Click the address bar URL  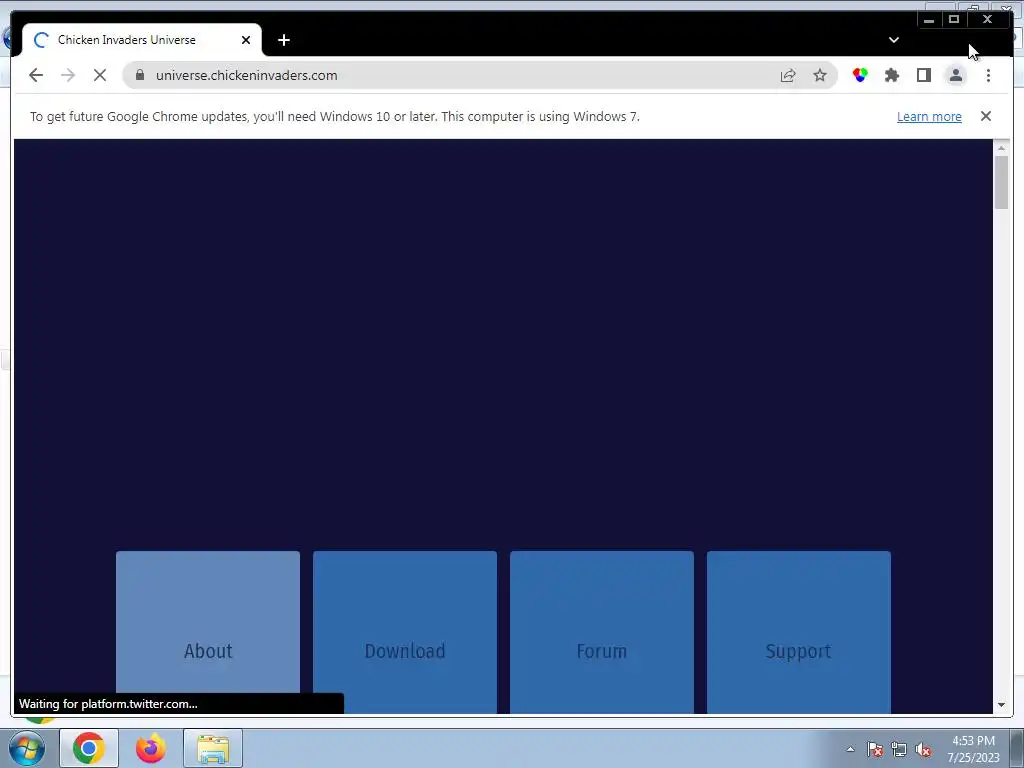(246, 75)
